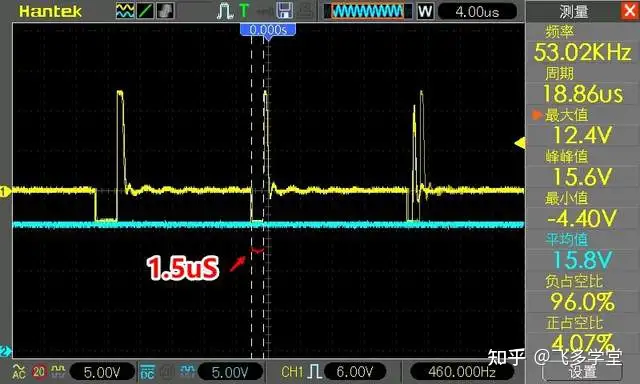
Task: Click the W window mode icon
Action: [x=425, y=11]
